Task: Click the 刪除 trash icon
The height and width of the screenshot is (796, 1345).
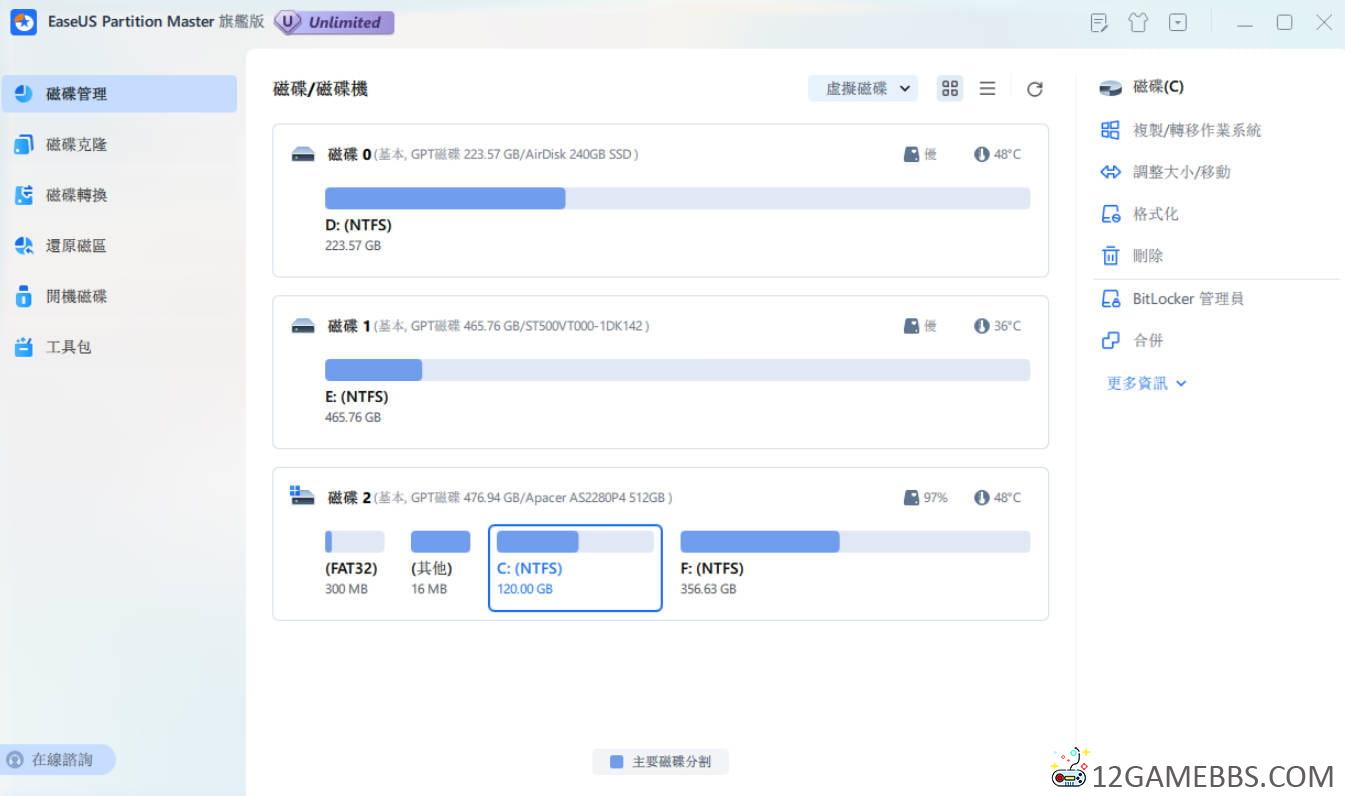Action: (x=1110, y=256)
